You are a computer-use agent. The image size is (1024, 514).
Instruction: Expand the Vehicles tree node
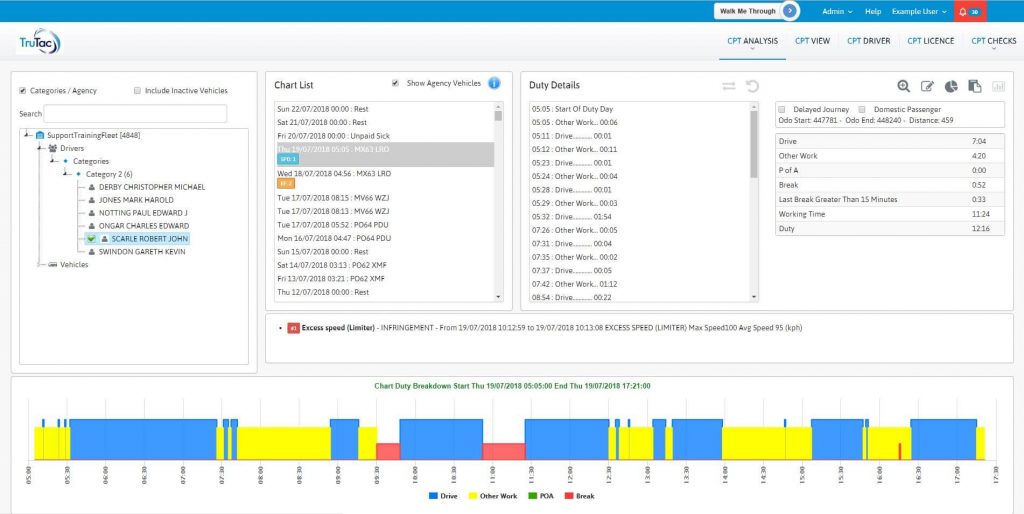pos(40,265)
